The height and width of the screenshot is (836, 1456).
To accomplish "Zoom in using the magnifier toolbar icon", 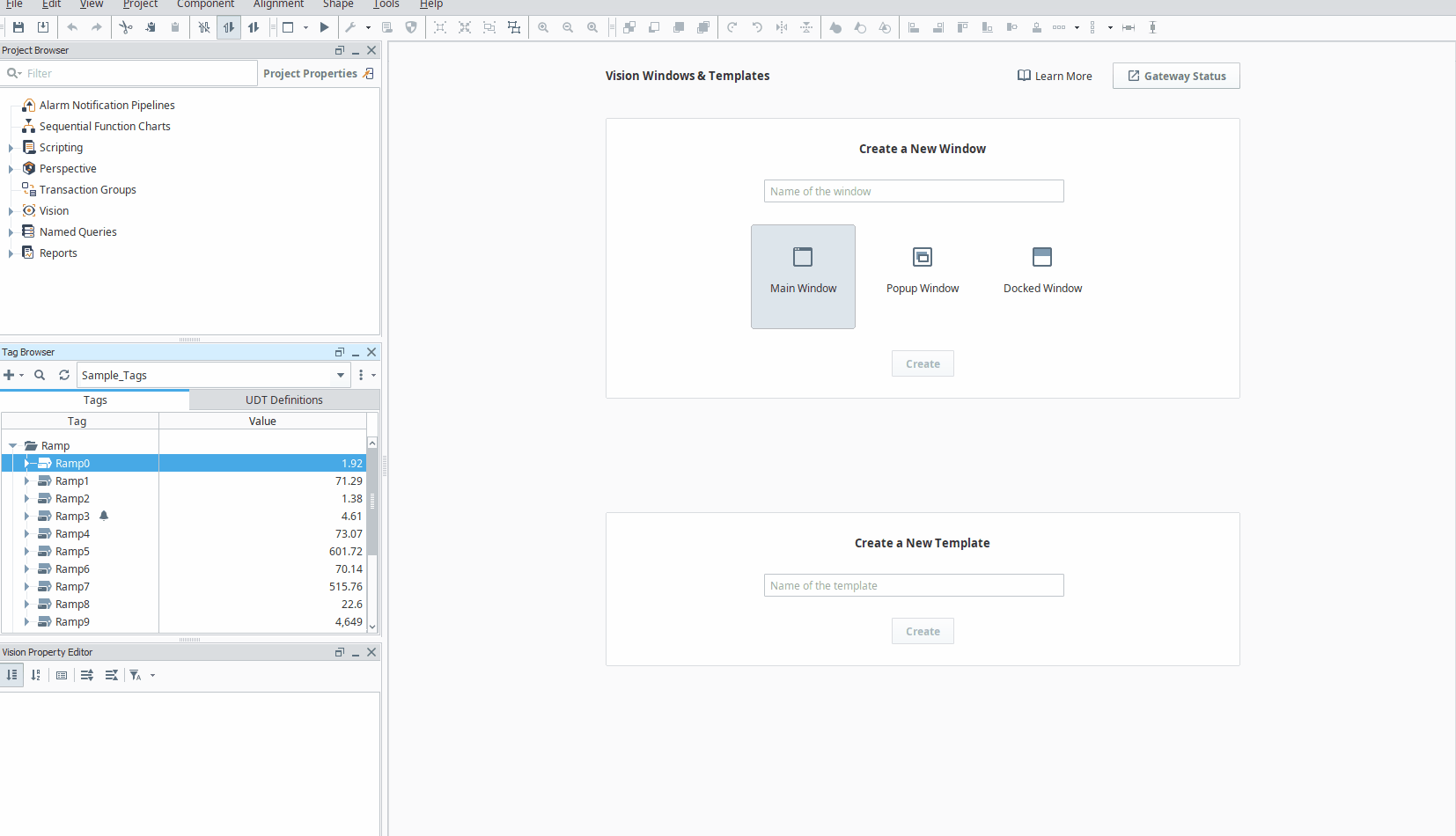I will point(543,27).
